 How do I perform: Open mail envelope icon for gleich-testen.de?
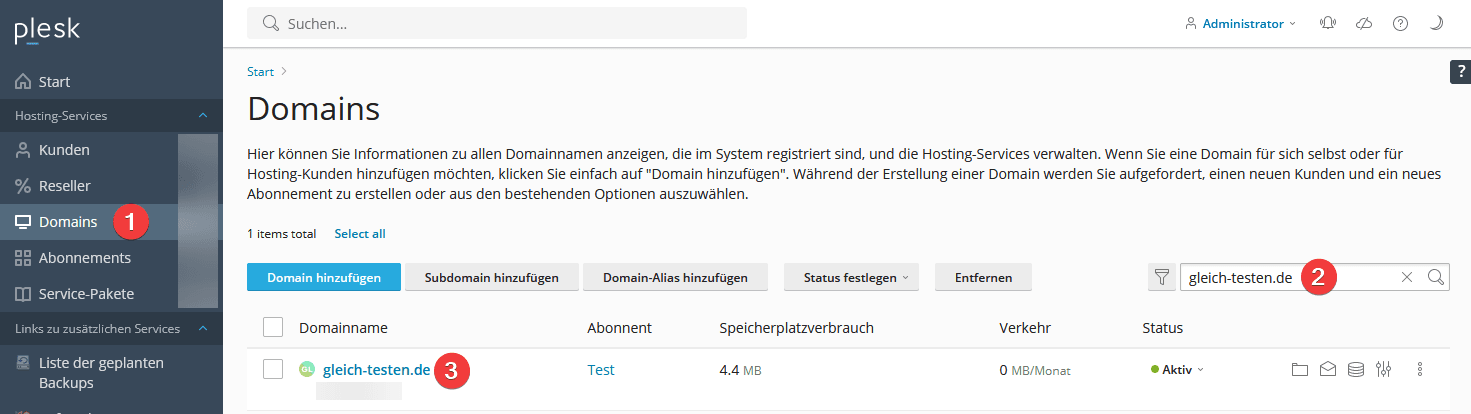1327,370
